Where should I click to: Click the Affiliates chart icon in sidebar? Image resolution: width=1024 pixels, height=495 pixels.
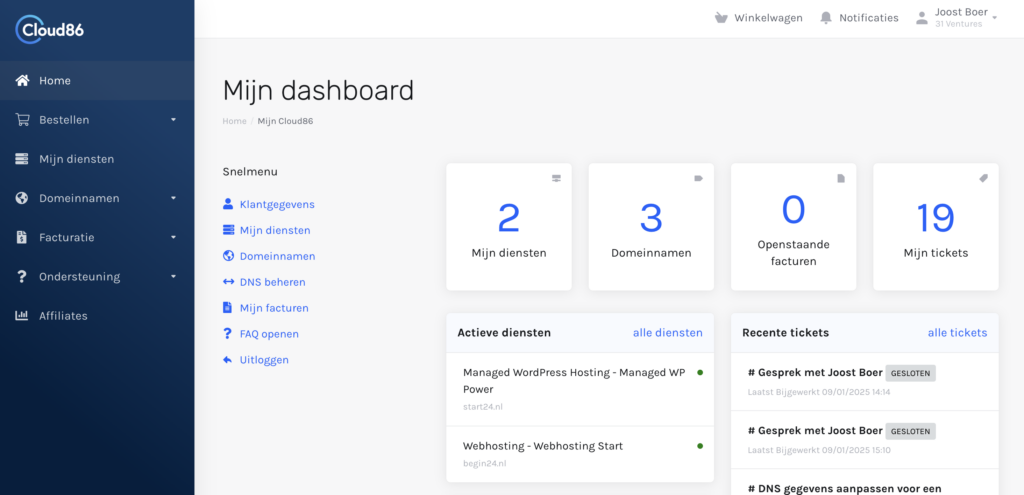[x=22, y=316]
